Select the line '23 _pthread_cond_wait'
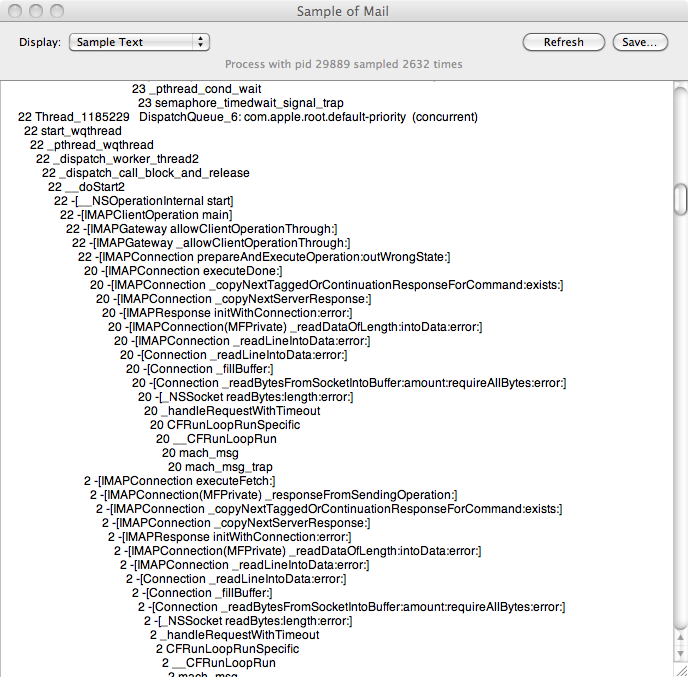688x677 pixels. [197, 89]
